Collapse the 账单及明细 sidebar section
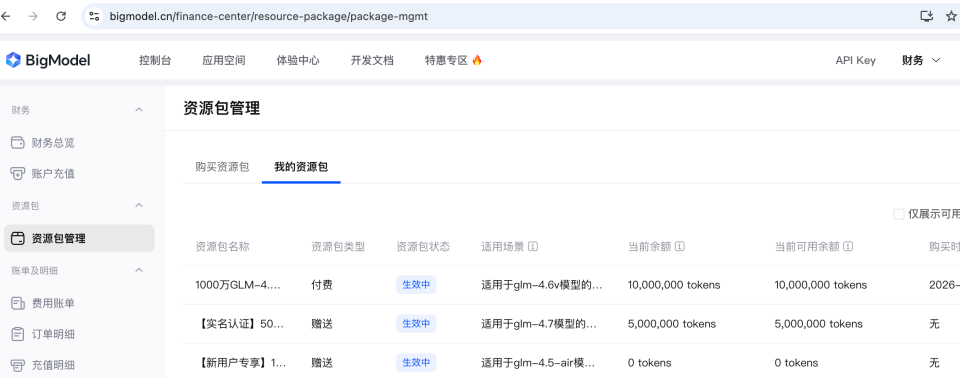The height and width of the screenshot is (378, 960). point(139,270)
